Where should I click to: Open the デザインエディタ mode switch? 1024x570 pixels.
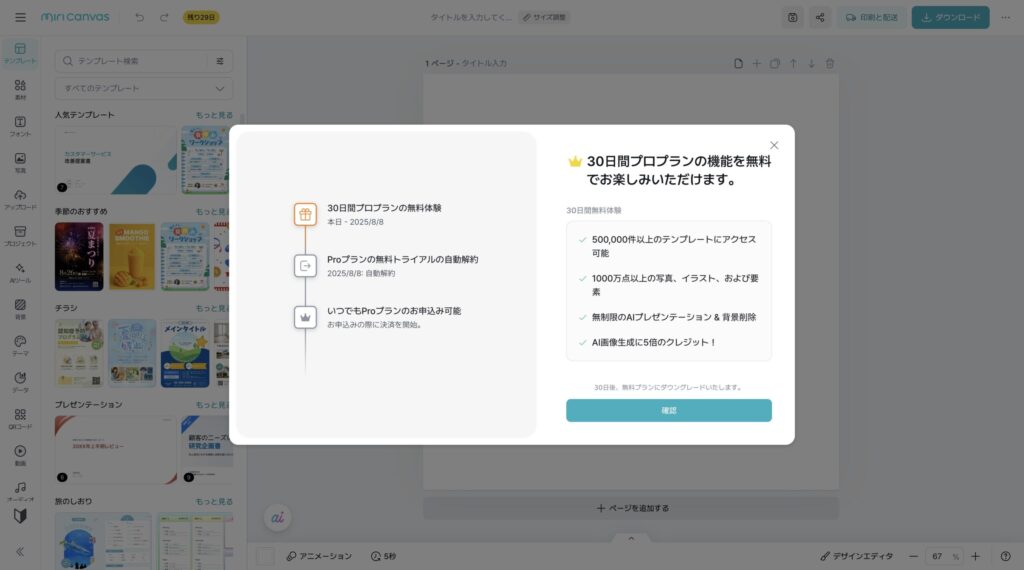tap(856, 556)
